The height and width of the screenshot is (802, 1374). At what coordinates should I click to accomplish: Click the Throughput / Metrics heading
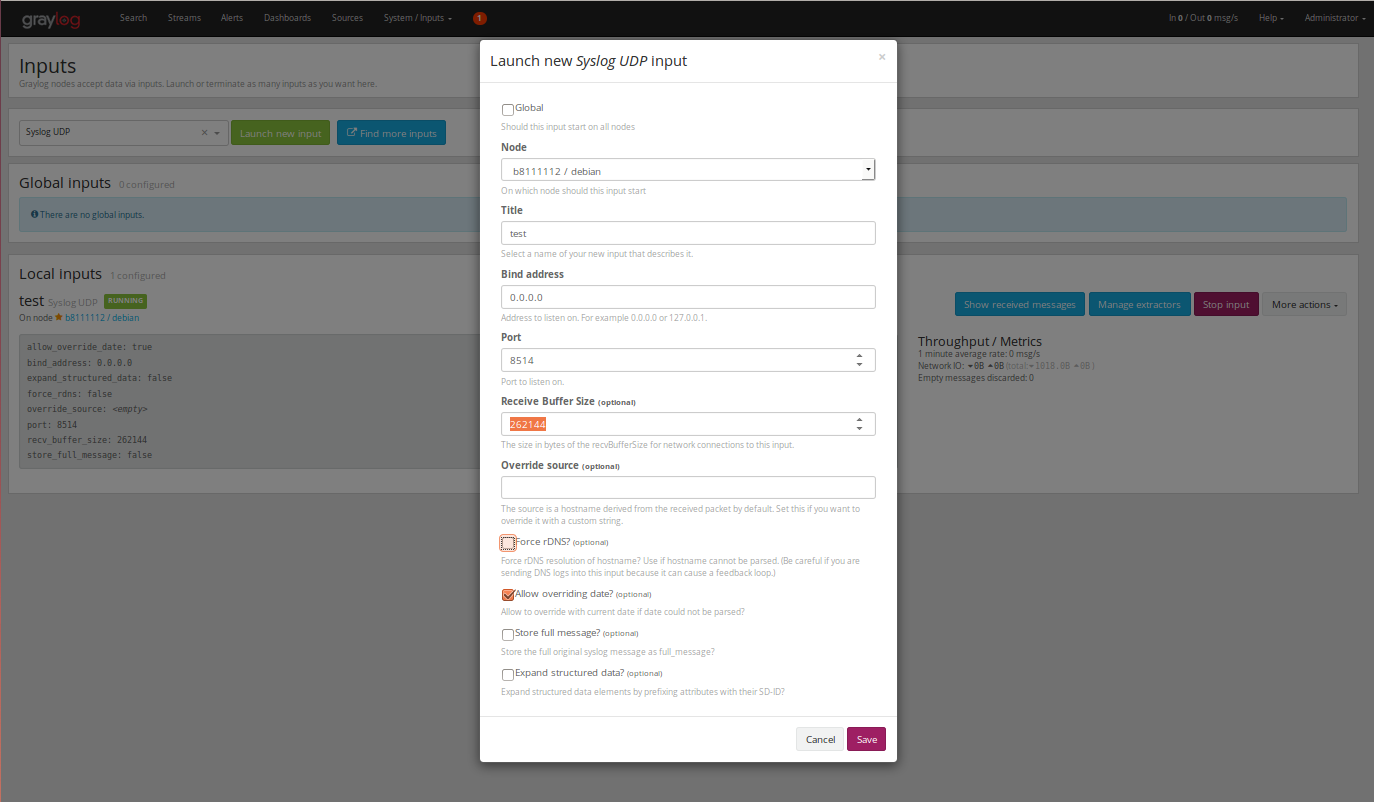(x=979, y=342)
